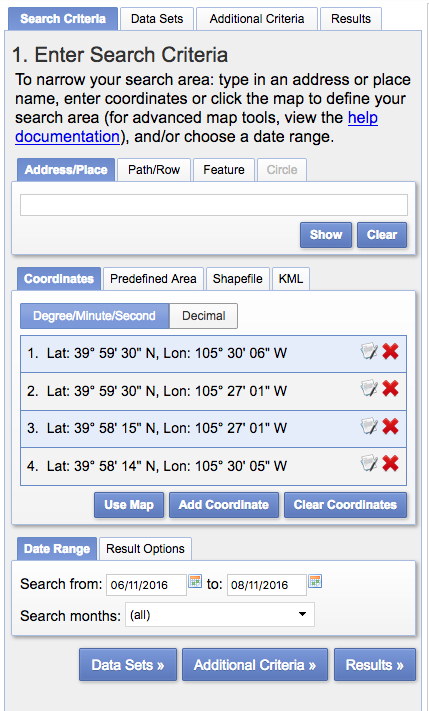Open the Search from calendar picker
Viewport: 429px width, 711px height.
click(x=195, y=581)
